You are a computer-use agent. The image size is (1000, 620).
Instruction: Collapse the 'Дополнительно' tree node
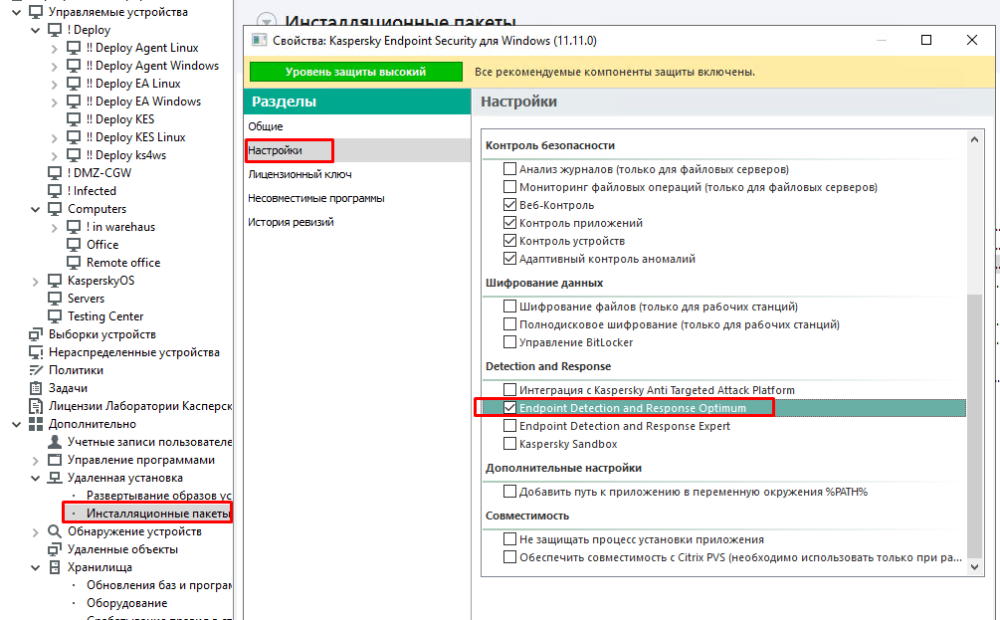(17, 424)
